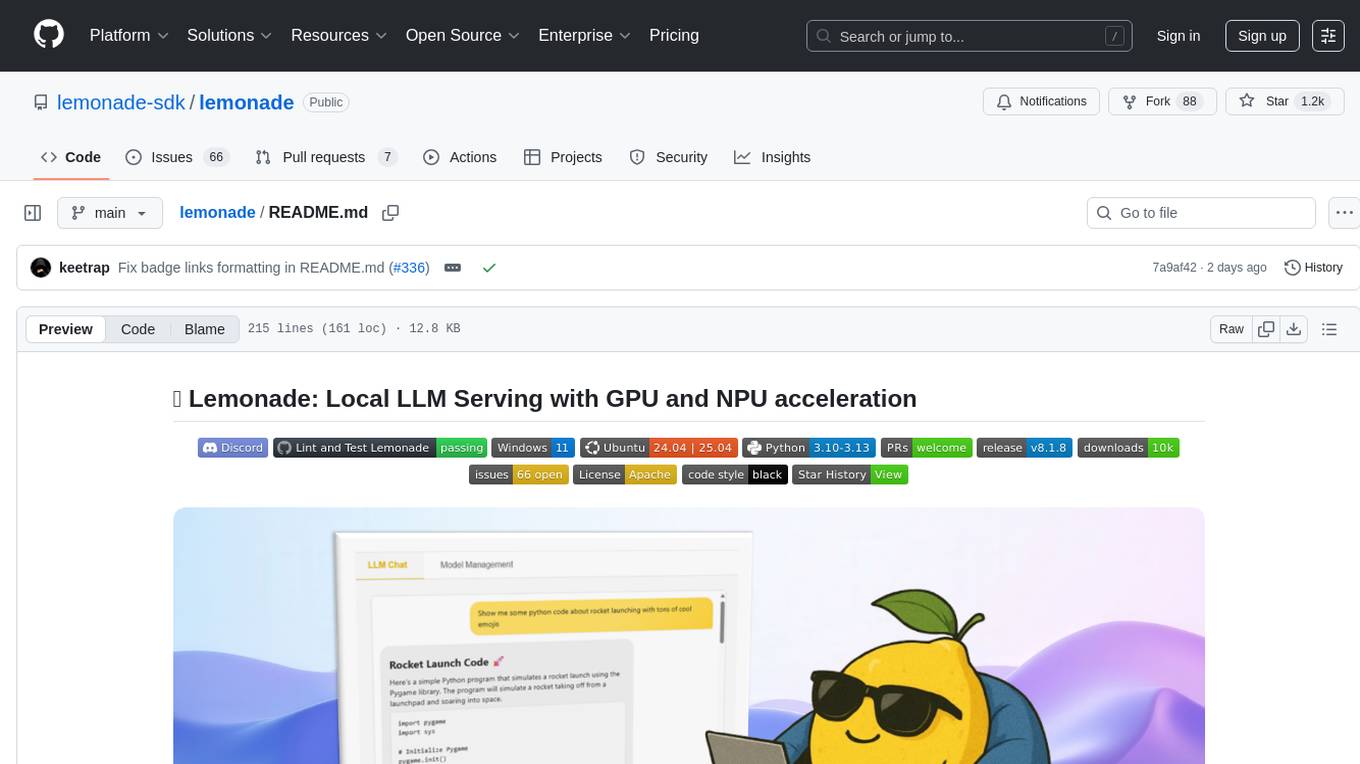1360x764 pixels.
Task: Fork the lemonade repository
Action: [x=1162, y=102]
